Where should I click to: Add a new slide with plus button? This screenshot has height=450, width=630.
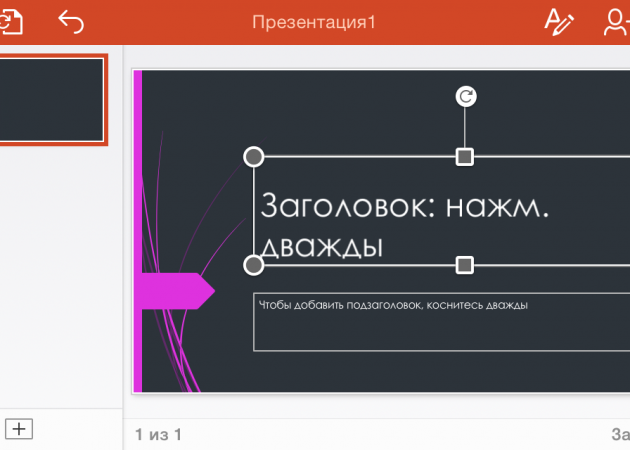20,429
